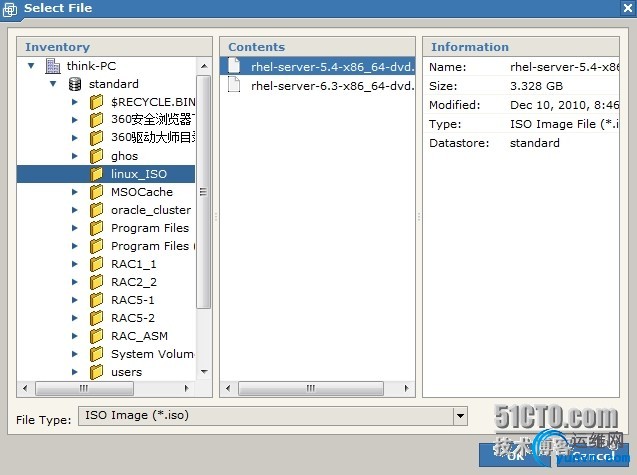Screen dimensions: 637x475
Task: Collapse the think-PC tree node
Action: [x=31, y=65]
